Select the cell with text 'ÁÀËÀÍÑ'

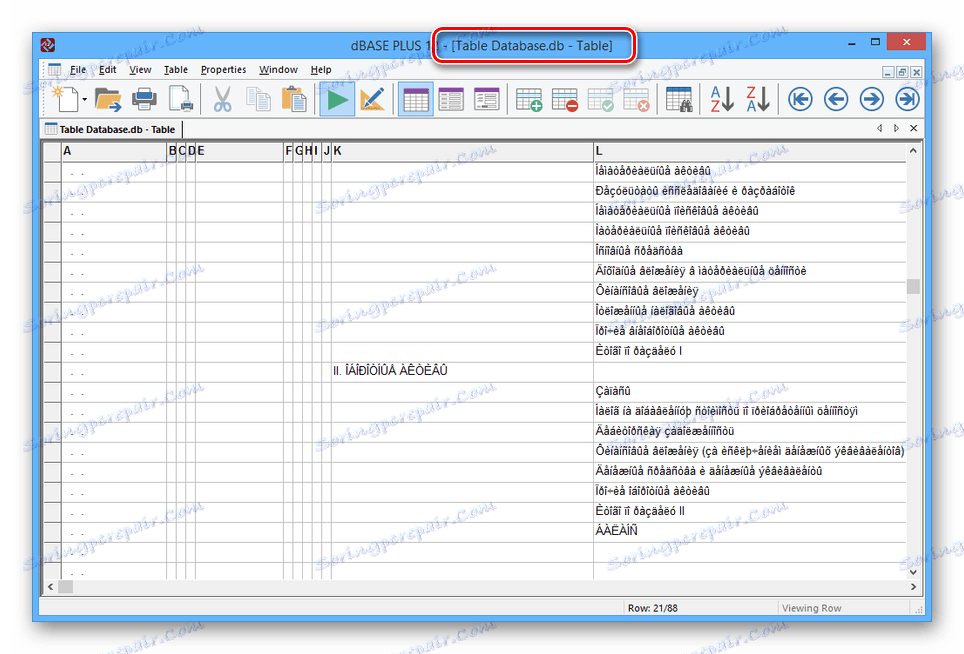749,530
